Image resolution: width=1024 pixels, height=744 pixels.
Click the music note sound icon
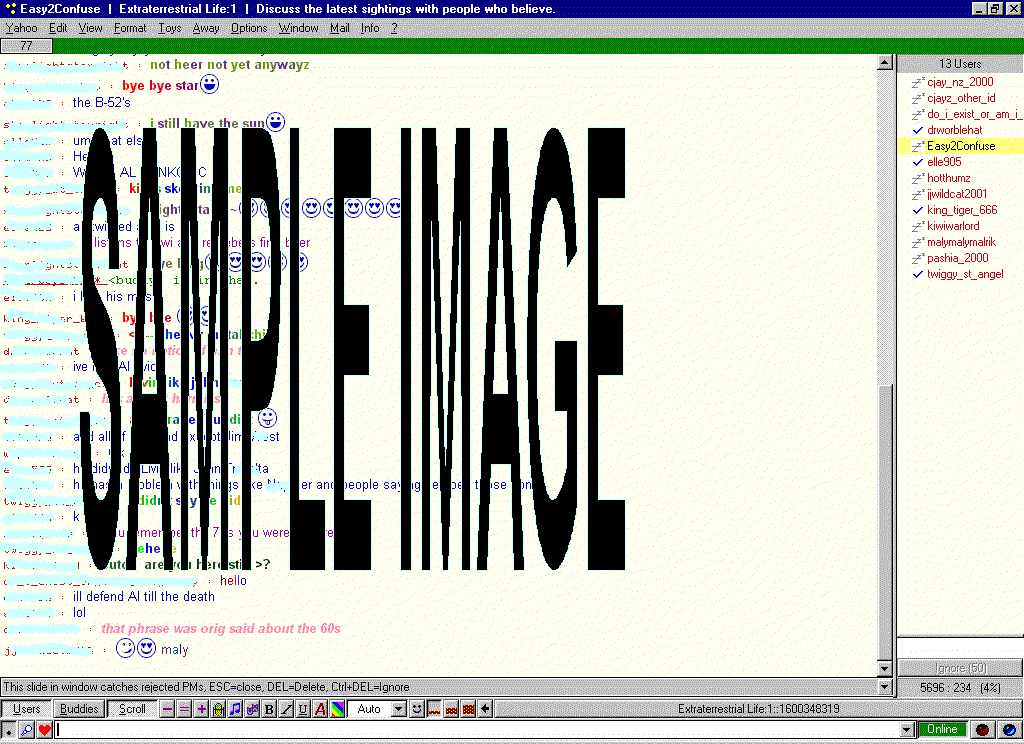pos(235,708)
